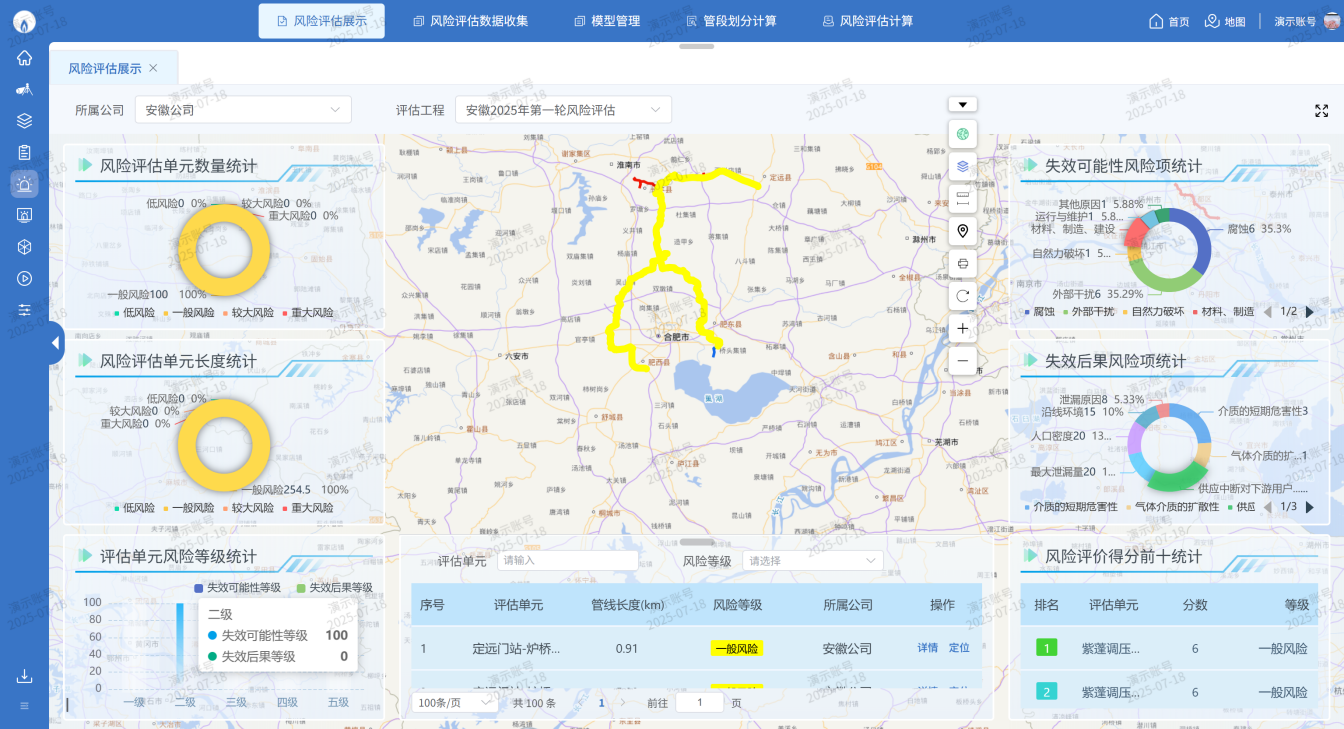The height and width of the screenshot is (729, 1344).
Task: Open the 风险等级 filter dropdown
Action: [x=811, y=561]
